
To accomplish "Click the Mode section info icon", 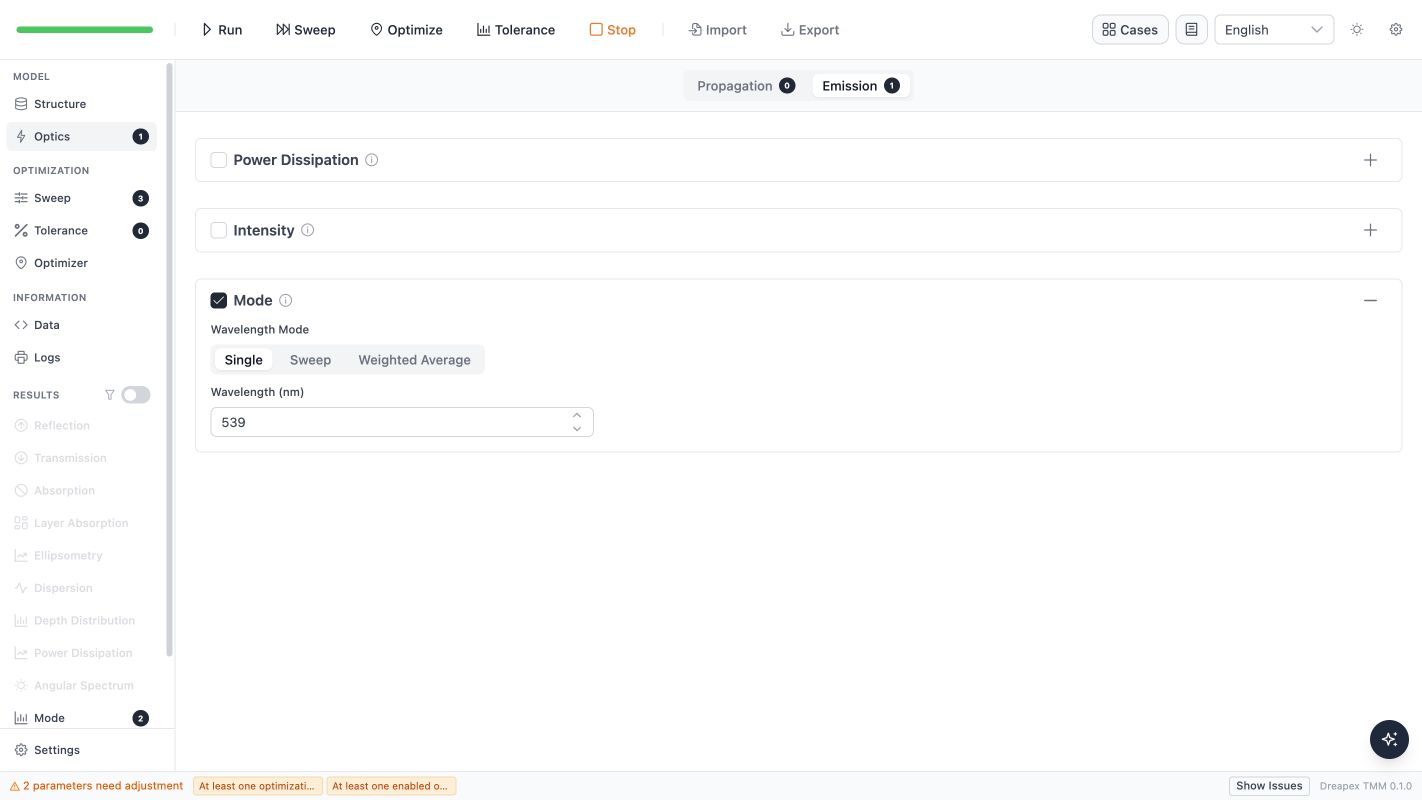I will tap(286, 300).
